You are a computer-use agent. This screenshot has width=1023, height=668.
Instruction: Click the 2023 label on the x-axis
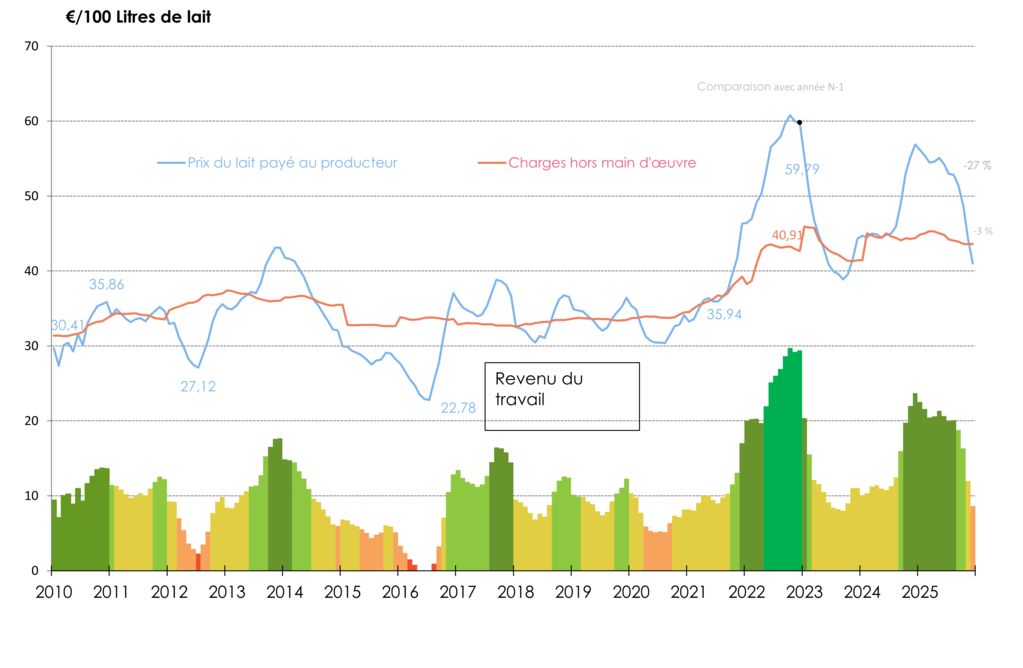[803, 591]
